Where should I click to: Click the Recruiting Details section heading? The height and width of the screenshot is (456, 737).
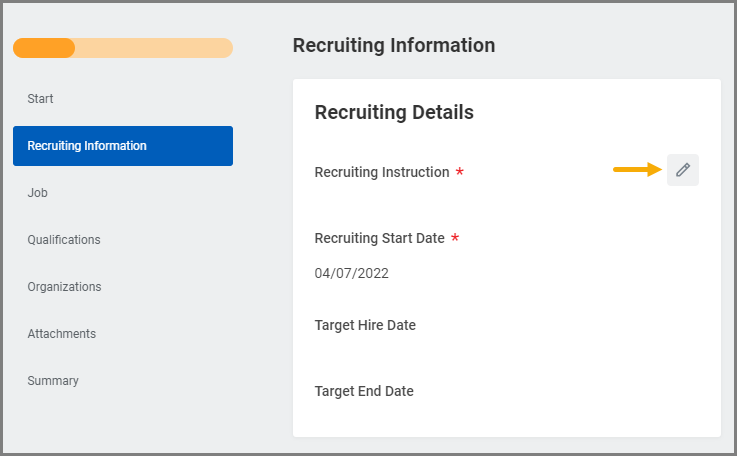click(394, 112)
